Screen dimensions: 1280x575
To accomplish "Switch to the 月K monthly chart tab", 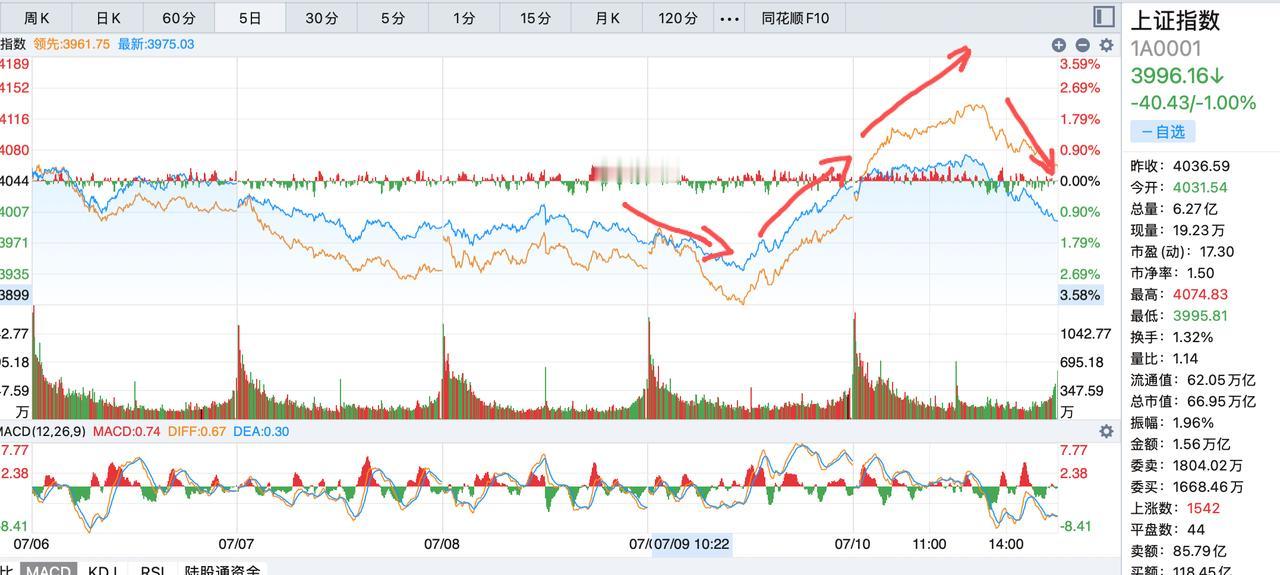I will [x=607, y=18].
